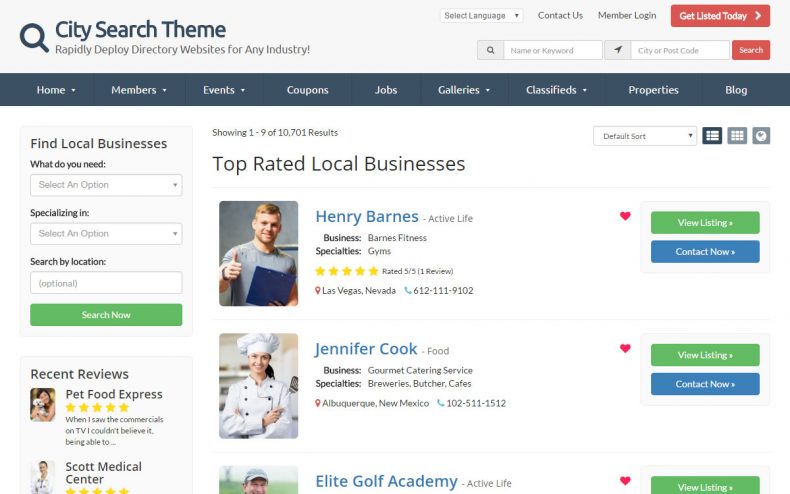Viewport: 790px width, 494px height.
Task: Switch to grid view layout icon
Action: point(737,136)
